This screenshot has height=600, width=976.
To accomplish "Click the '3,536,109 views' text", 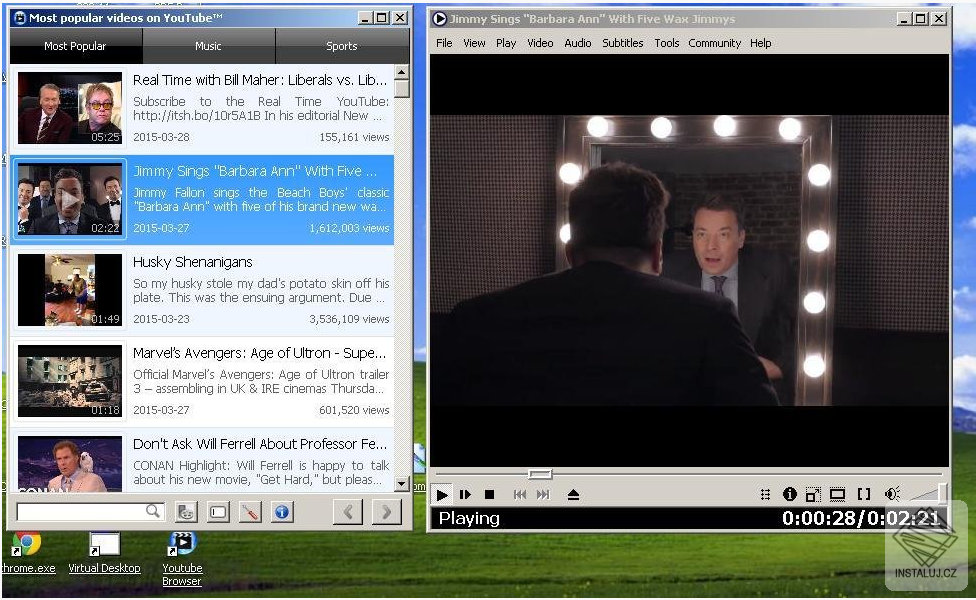I will tap(349, 319).
